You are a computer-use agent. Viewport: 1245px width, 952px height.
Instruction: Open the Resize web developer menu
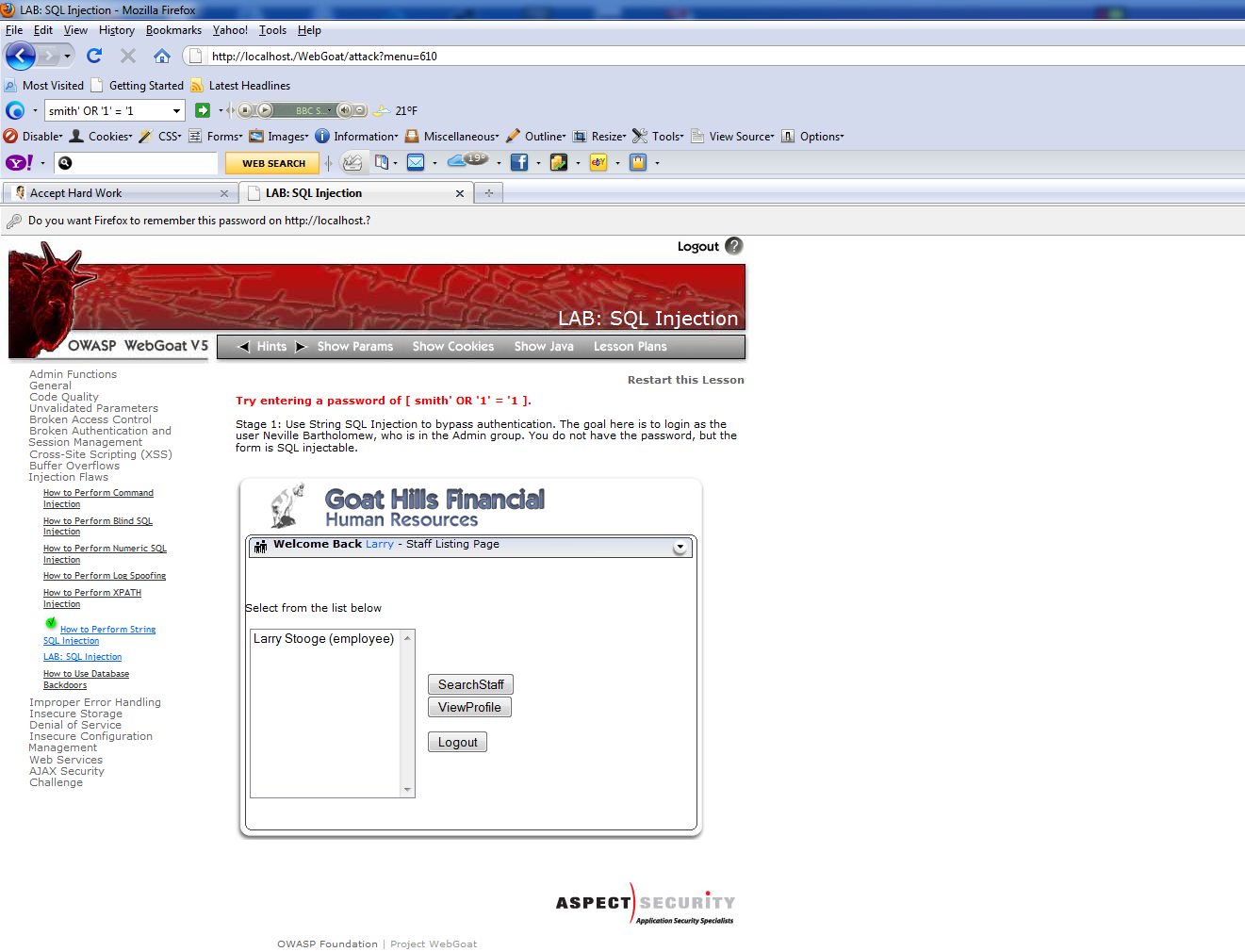click(599, 136)
